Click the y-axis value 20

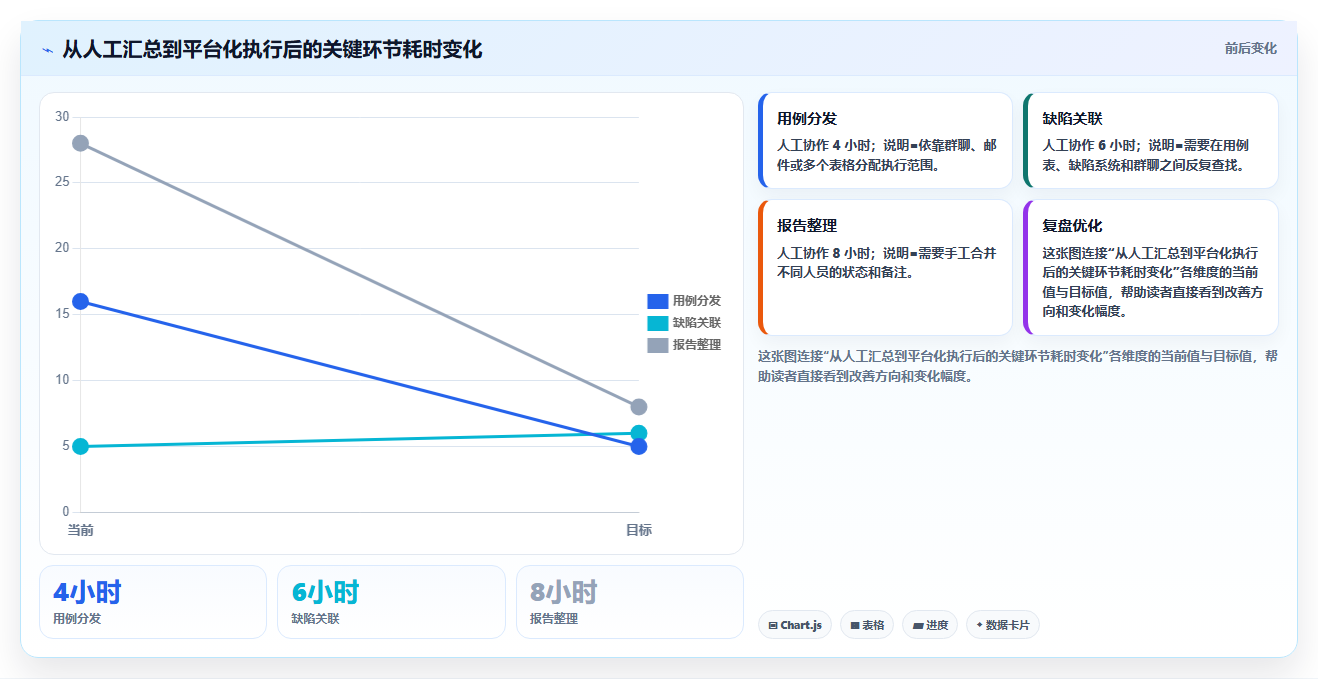(62, 248)
